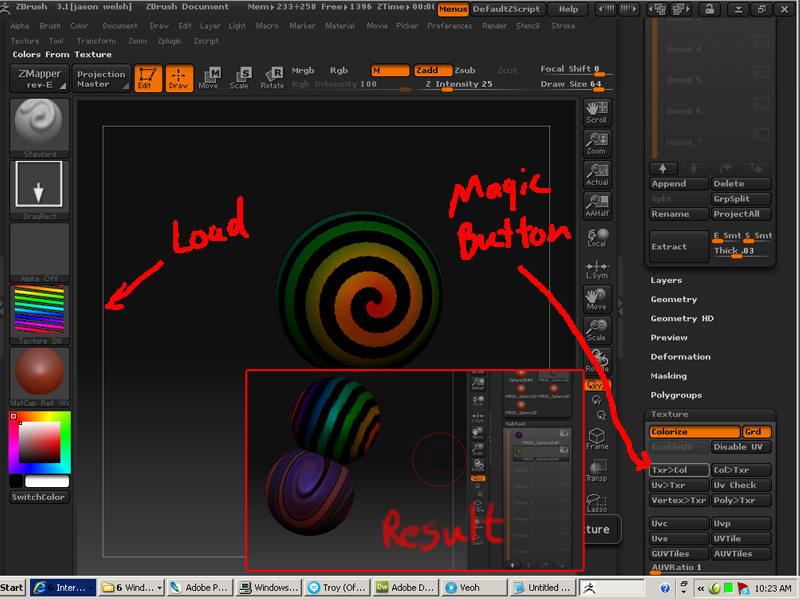Click the Txr>Col button

678,470
